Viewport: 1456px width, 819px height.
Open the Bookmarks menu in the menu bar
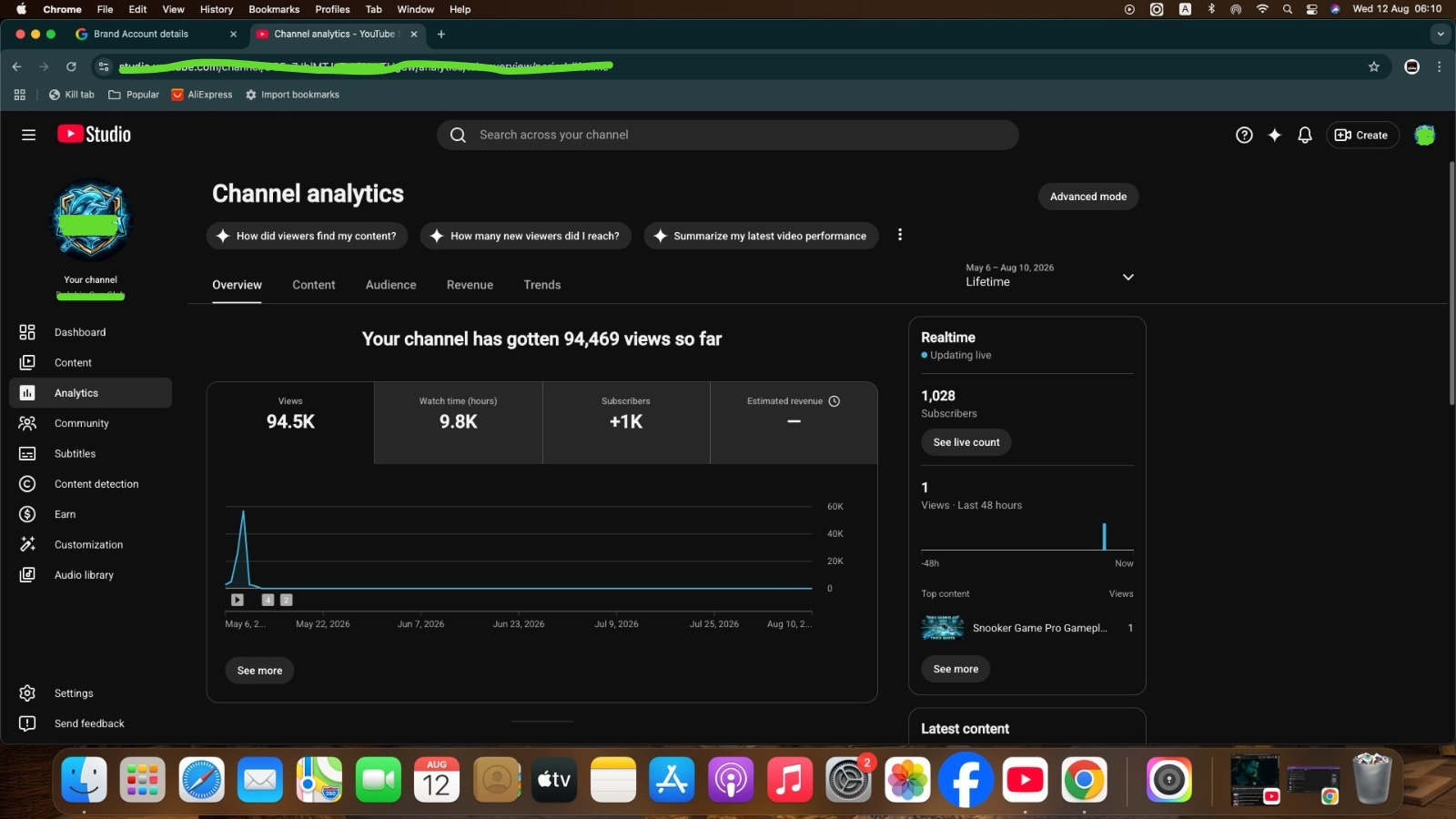(274, 9)
